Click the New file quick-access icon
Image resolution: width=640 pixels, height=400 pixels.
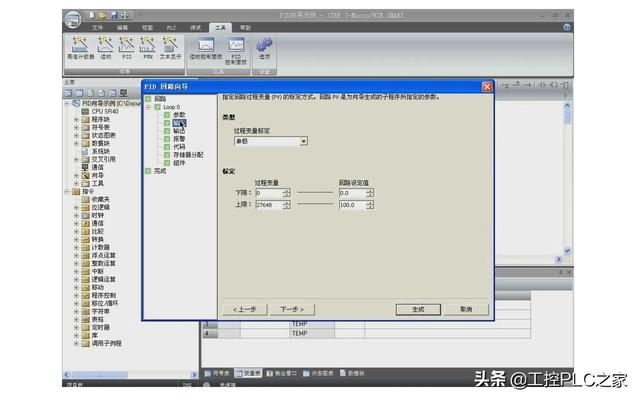(x=92, y=15)
